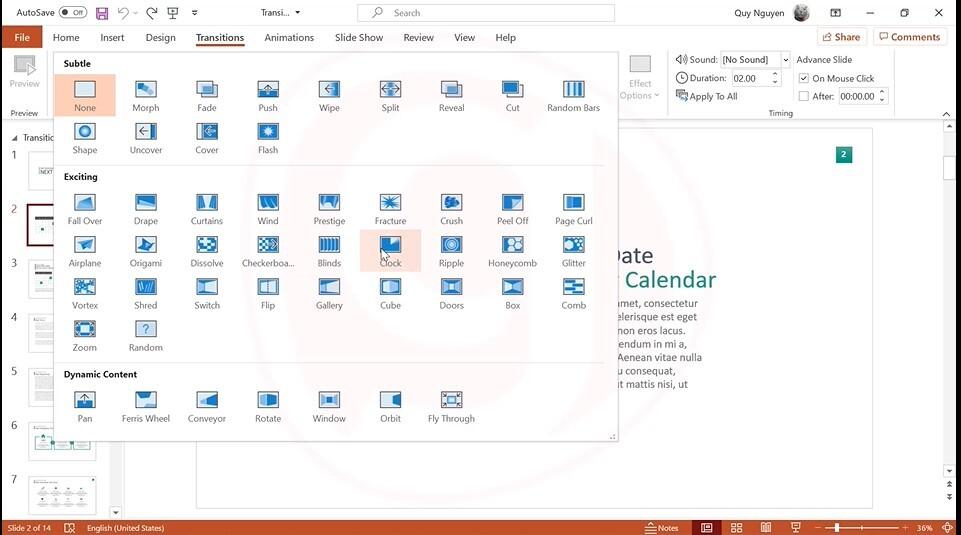This screenshot has height=535, width=961.
Task: Click the Duration input field
Action: (751, 78)
